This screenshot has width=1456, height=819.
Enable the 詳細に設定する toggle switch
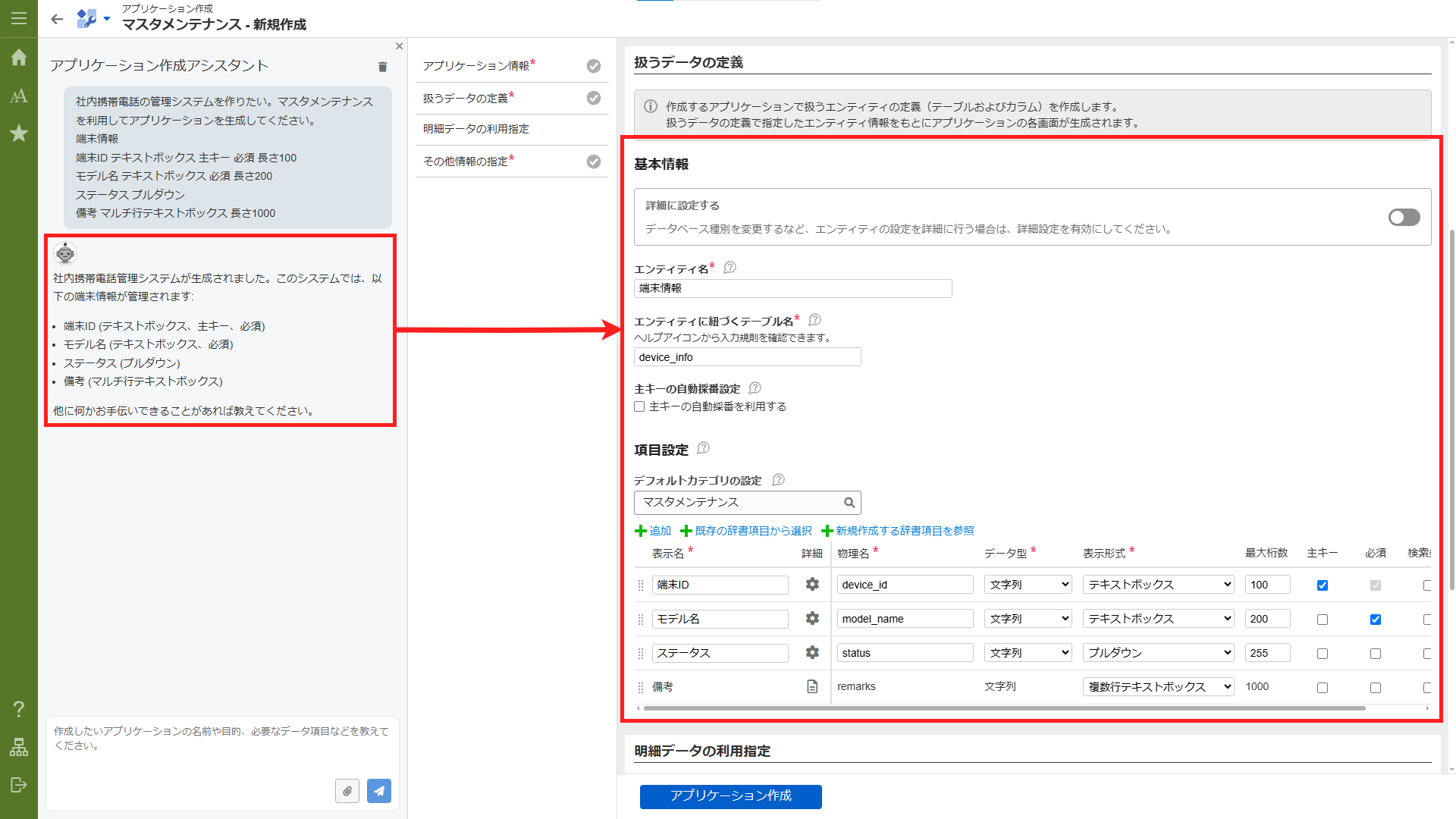tap(1404, 217)
